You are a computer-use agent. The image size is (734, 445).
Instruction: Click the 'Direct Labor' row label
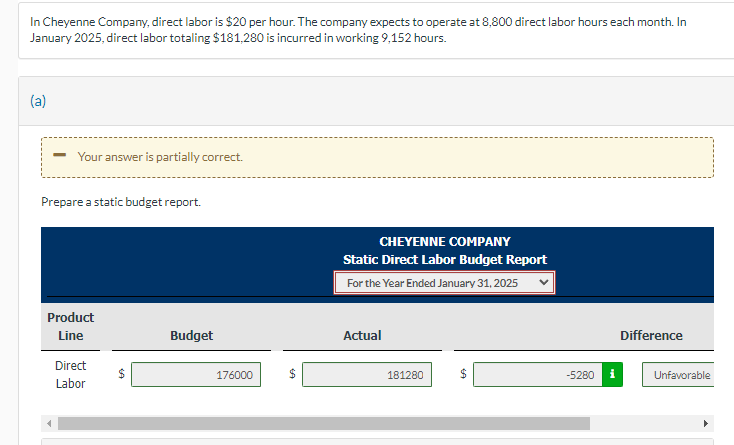pyautogui.click(x=71, y=374)
